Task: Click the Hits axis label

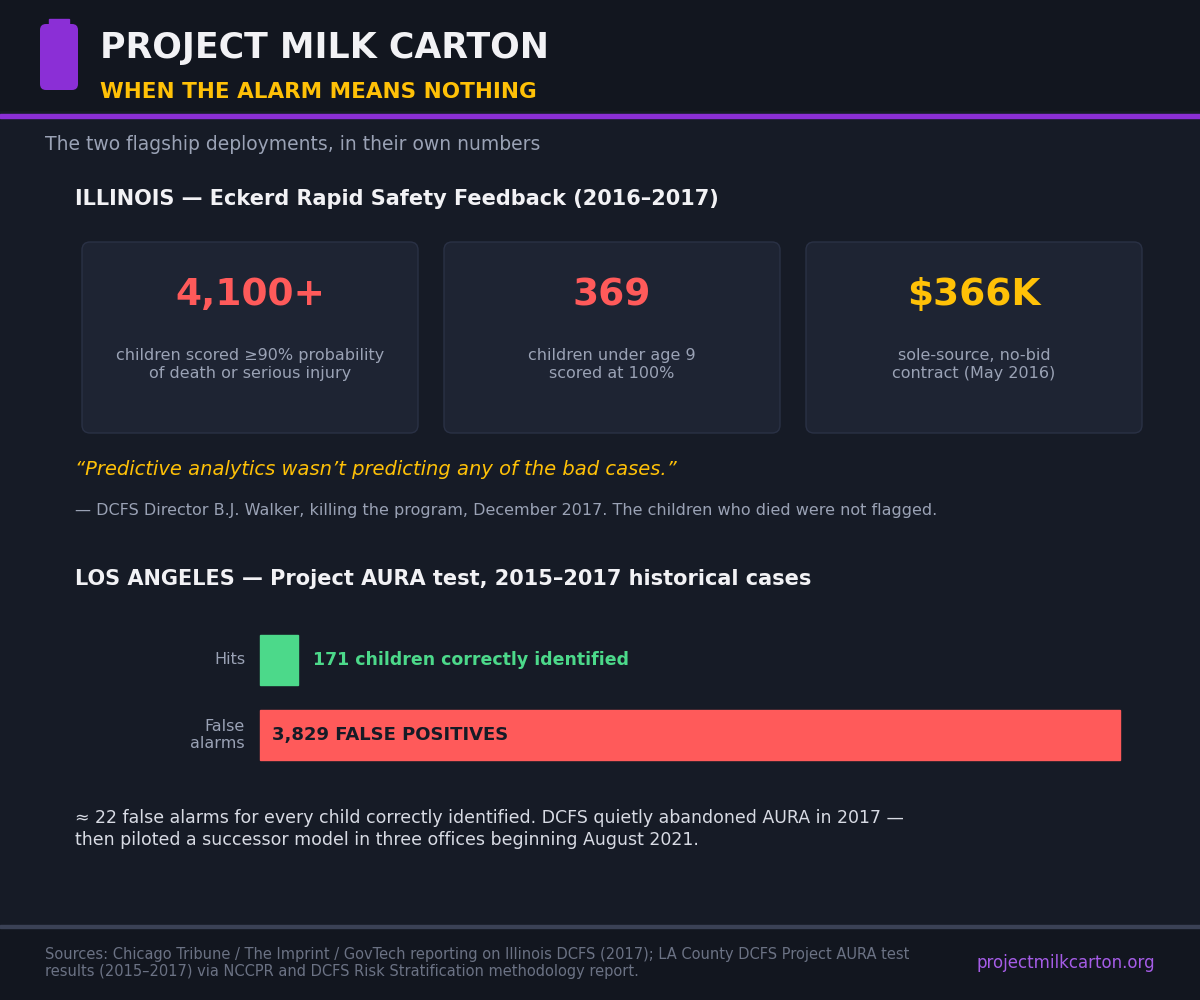Action: (x=230, y=660)
